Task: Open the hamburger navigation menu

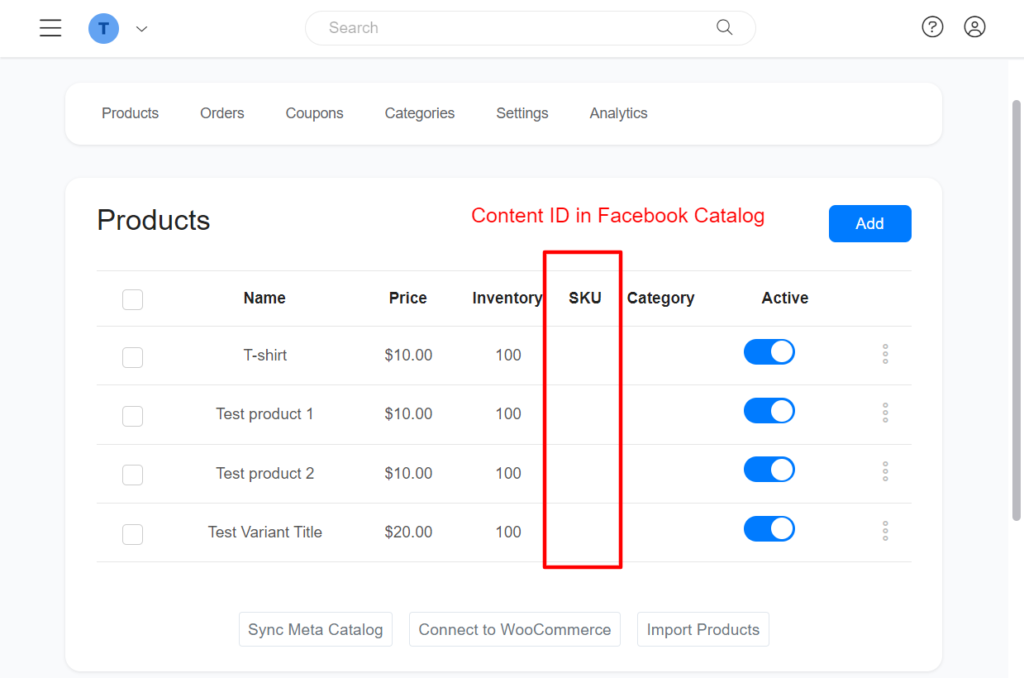Action: [x=51, y=28]
